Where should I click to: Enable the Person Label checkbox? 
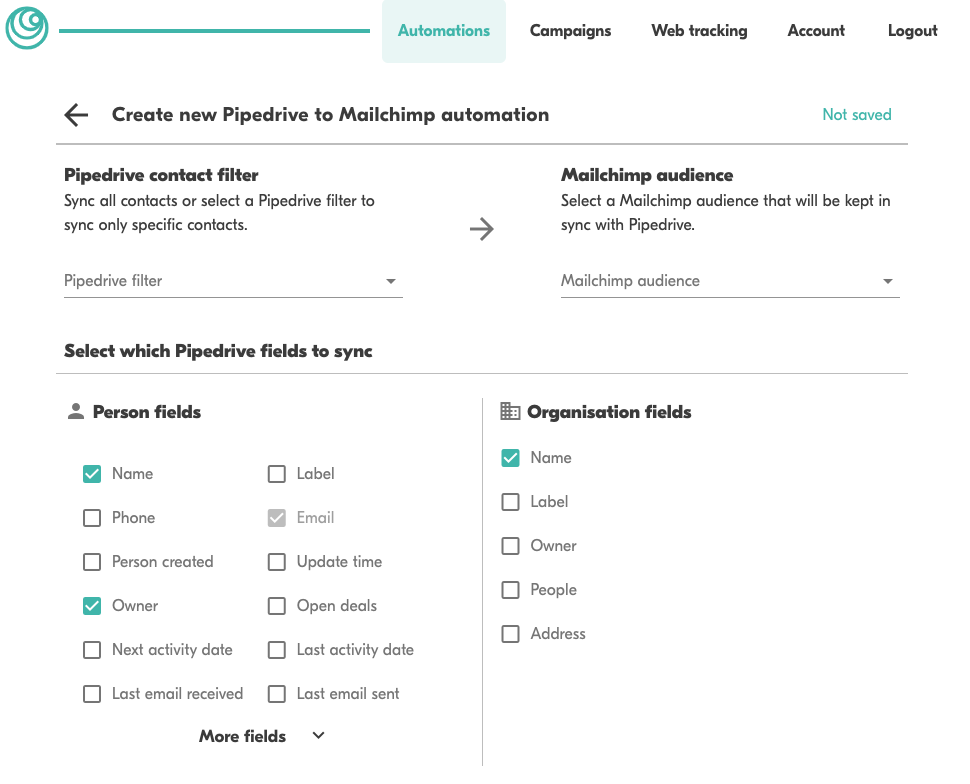(277, 474)
